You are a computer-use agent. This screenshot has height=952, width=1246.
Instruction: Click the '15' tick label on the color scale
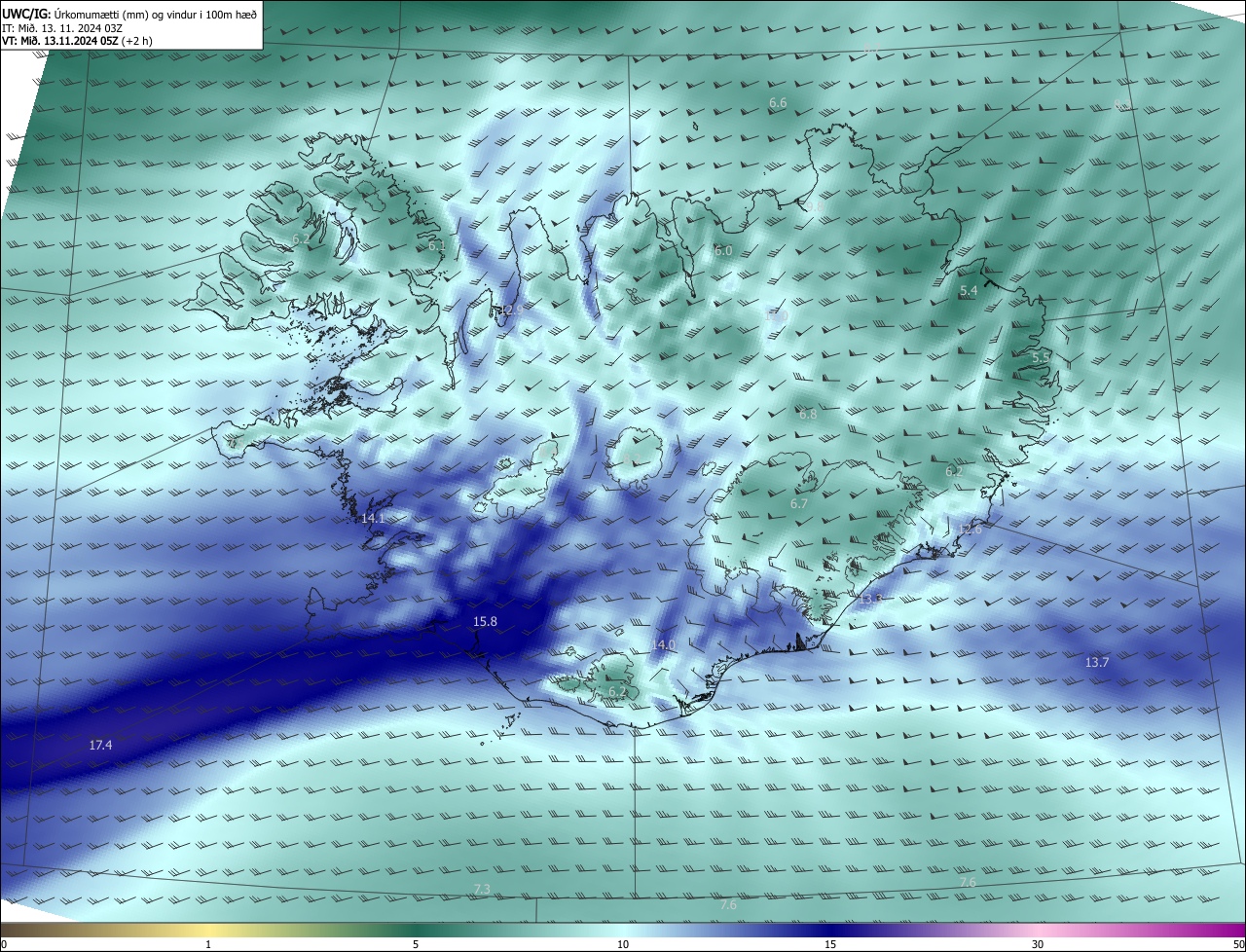[x=830, y=945]
